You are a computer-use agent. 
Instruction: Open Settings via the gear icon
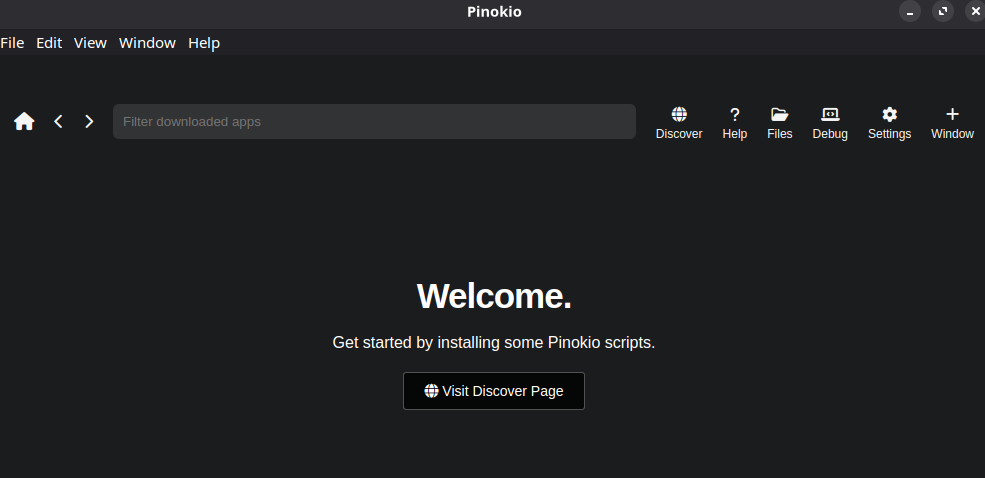[x=890, y=123]
